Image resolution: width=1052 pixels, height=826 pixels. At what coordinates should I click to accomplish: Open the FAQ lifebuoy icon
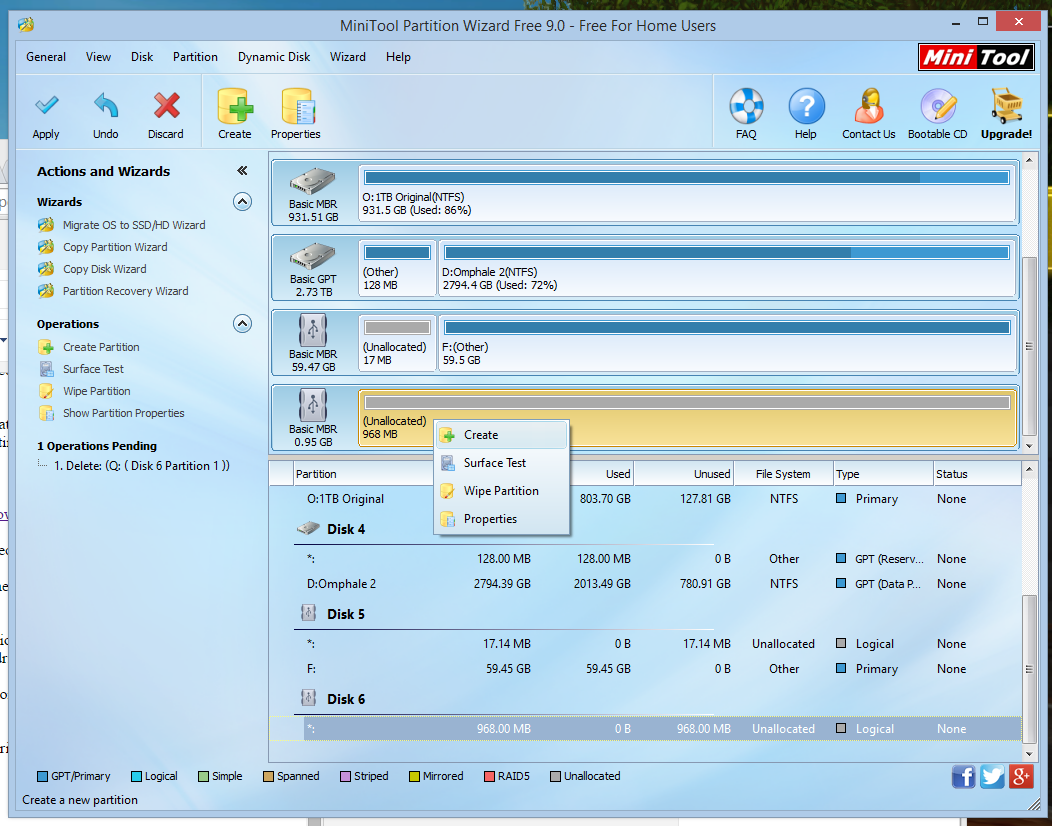746,106
